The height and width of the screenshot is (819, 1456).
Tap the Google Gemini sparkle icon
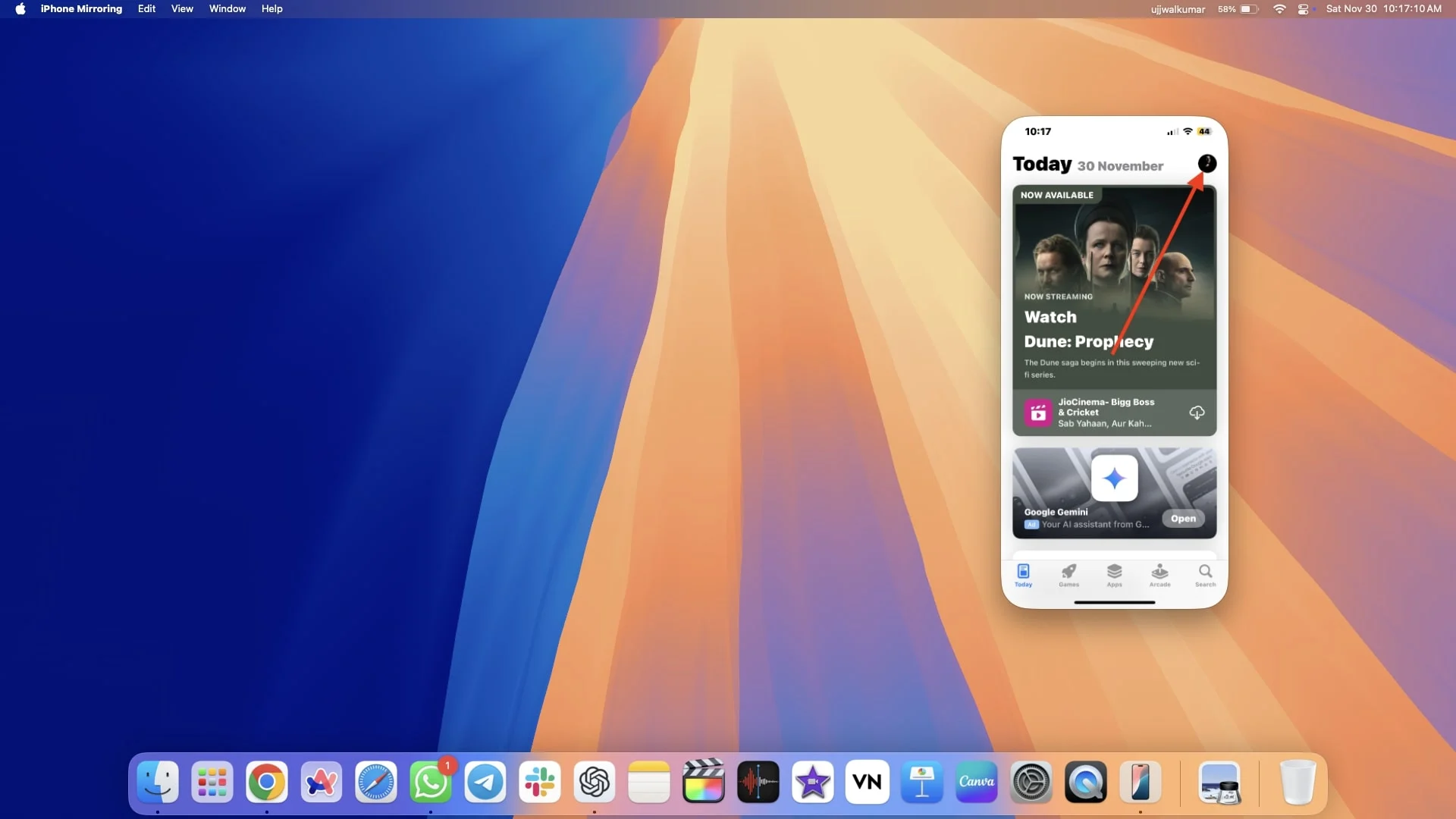click(1114, 479)
